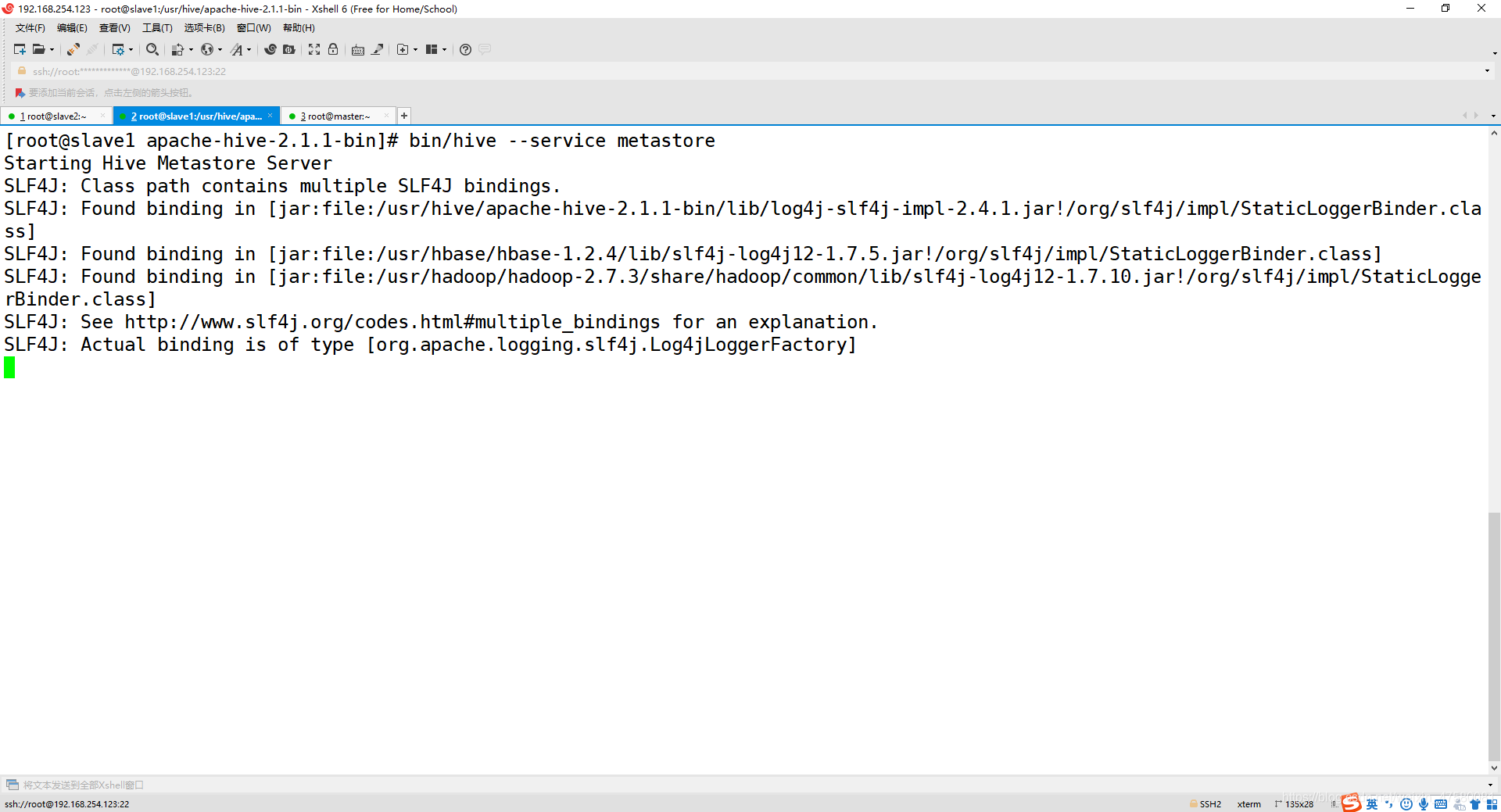
Task: Expand the address bar history dropdown
Action: (x=1487, y=71)
